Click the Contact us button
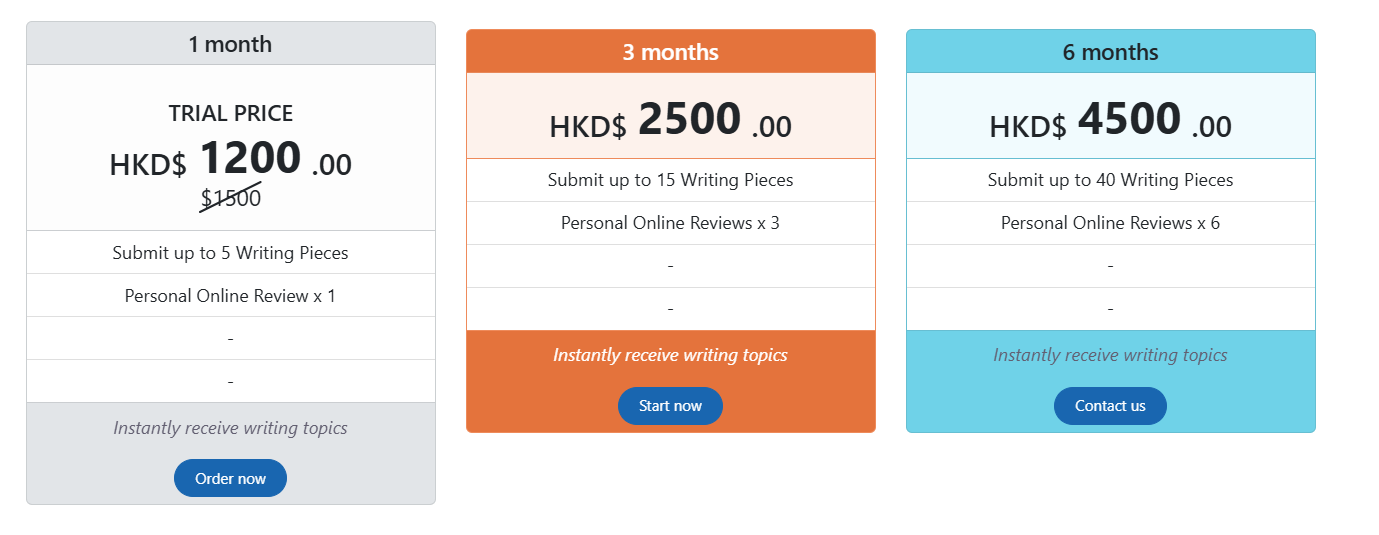 1110,406
